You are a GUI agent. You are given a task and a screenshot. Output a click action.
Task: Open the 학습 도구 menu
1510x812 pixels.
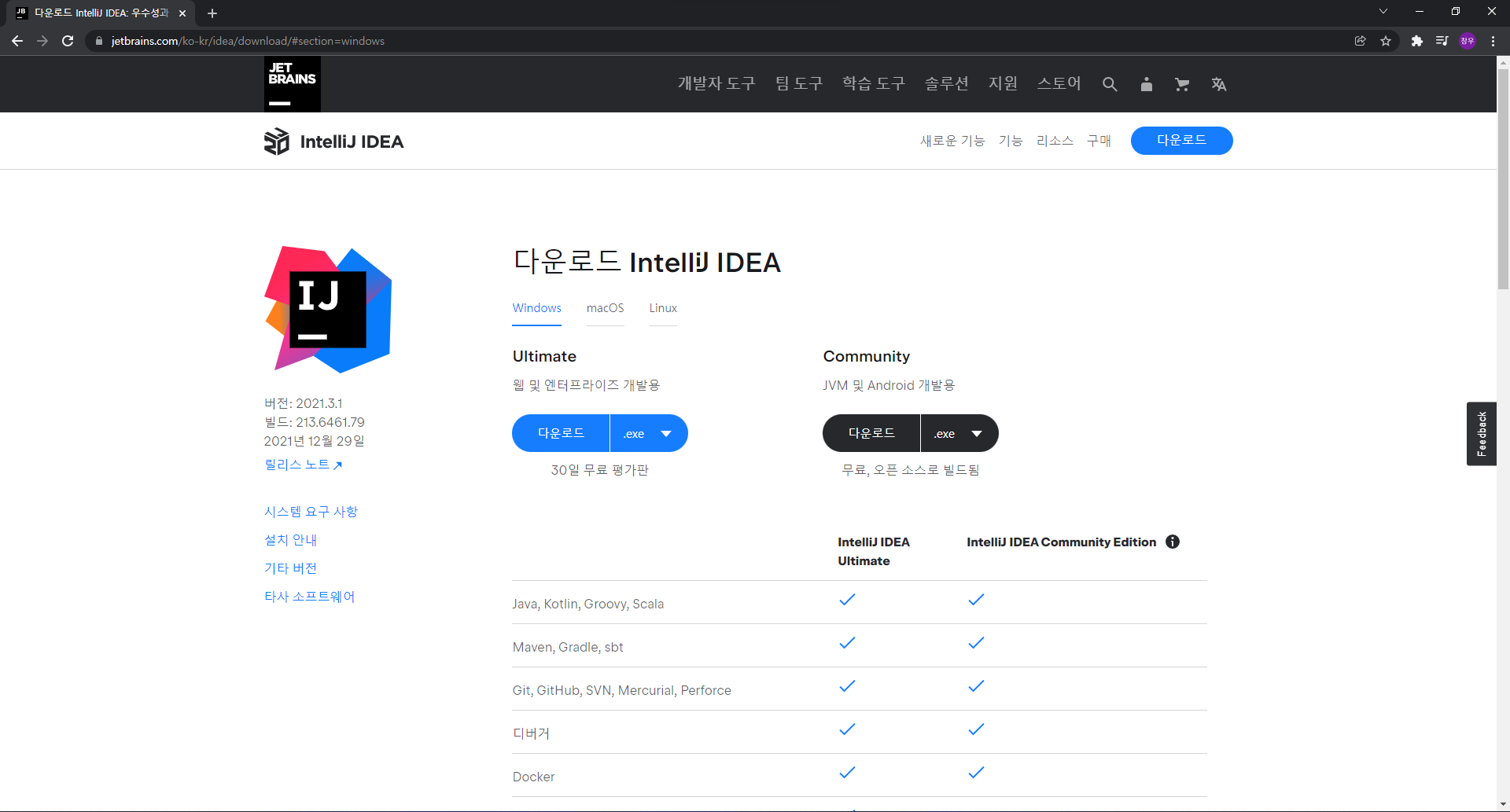874,83
